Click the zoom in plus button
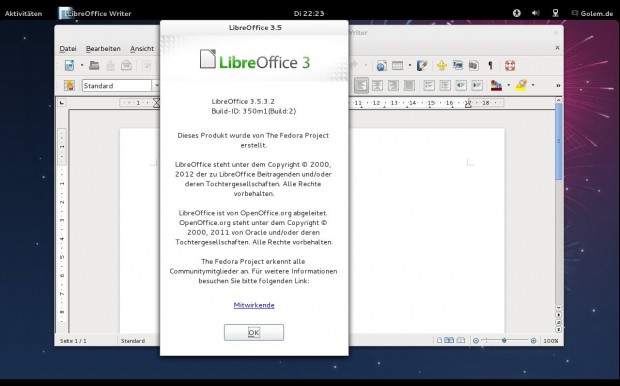This screenshot has height=386, width=620. (x=533, y=341)
